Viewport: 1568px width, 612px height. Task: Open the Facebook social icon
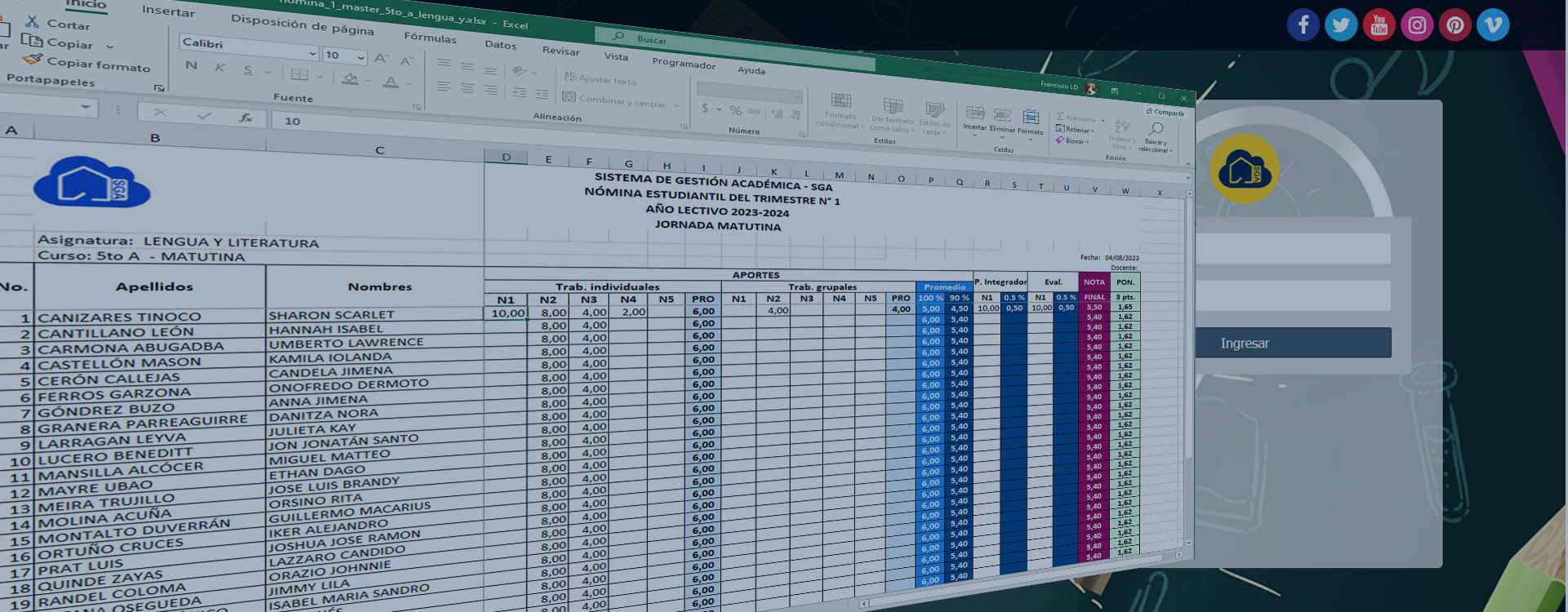(x=1303, y=25)
